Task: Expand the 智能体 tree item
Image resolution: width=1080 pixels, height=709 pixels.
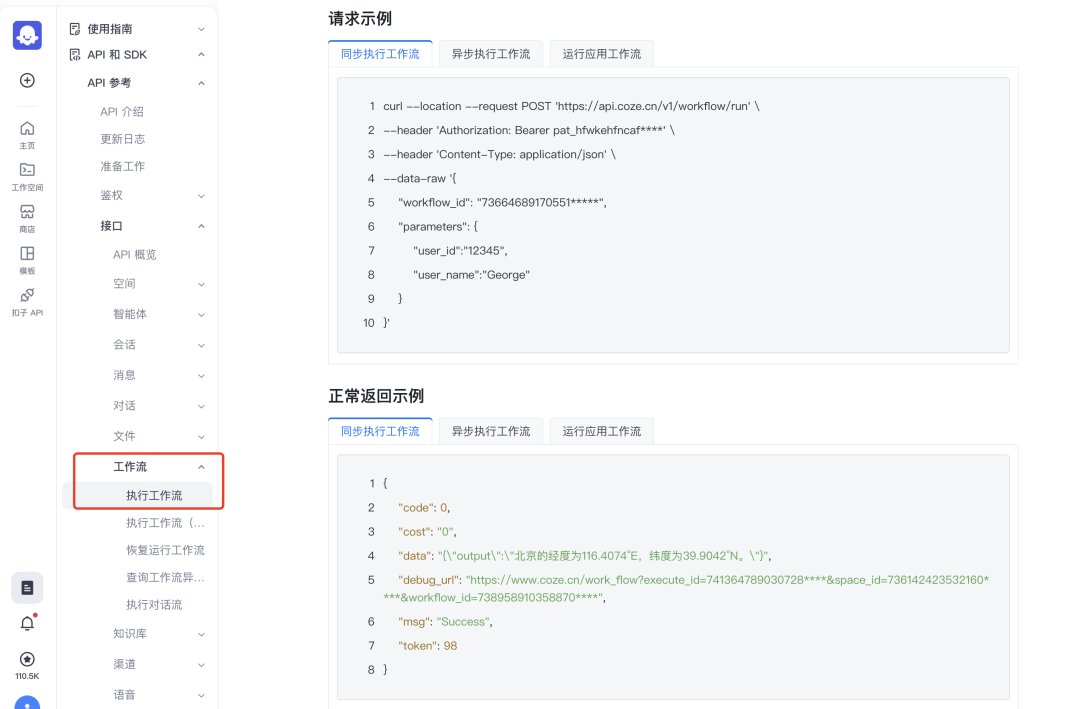Action: [x=159, y=314]
